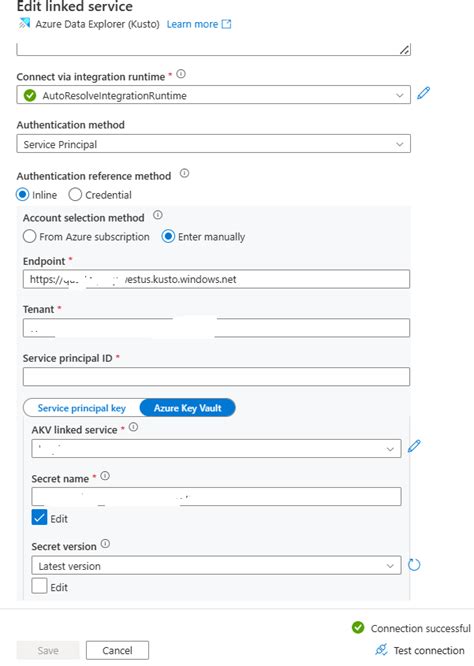474x666 pixels.
Task: Click into the Service principal ID field
Action: (x=216, y=377)
